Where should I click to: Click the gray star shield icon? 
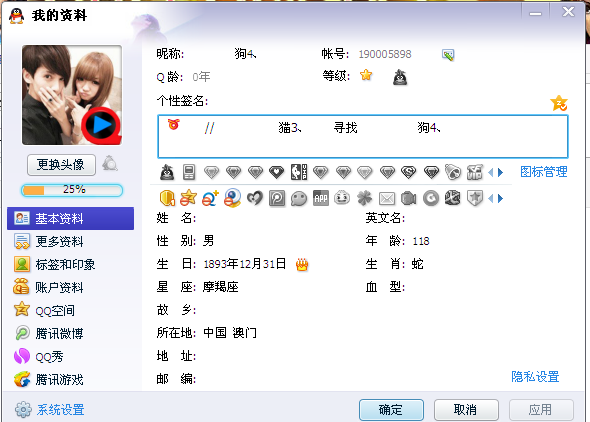(x=475, y=198)
